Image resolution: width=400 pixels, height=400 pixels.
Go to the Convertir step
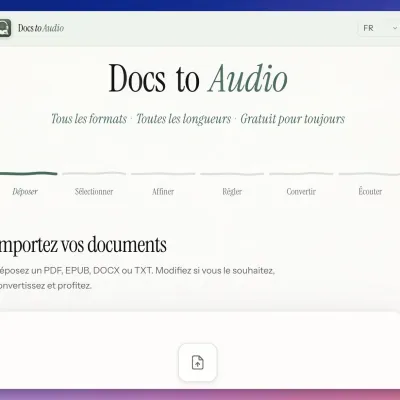[301, 192]
